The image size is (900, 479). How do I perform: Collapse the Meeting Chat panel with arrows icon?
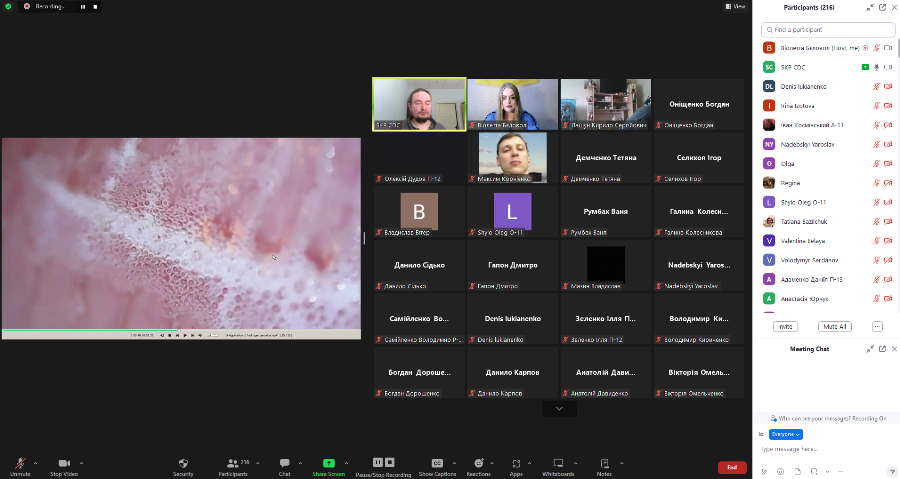tap(870, 349)
